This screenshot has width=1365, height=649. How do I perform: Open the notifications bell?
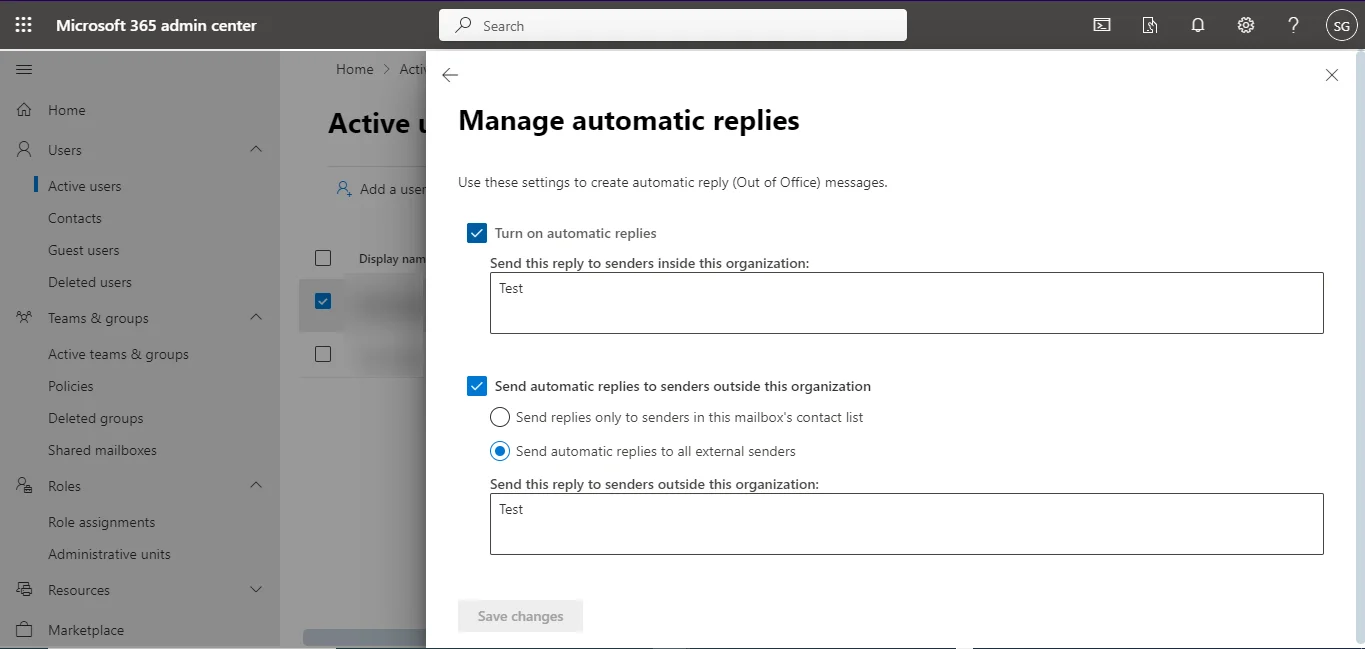pos(1198,25)
